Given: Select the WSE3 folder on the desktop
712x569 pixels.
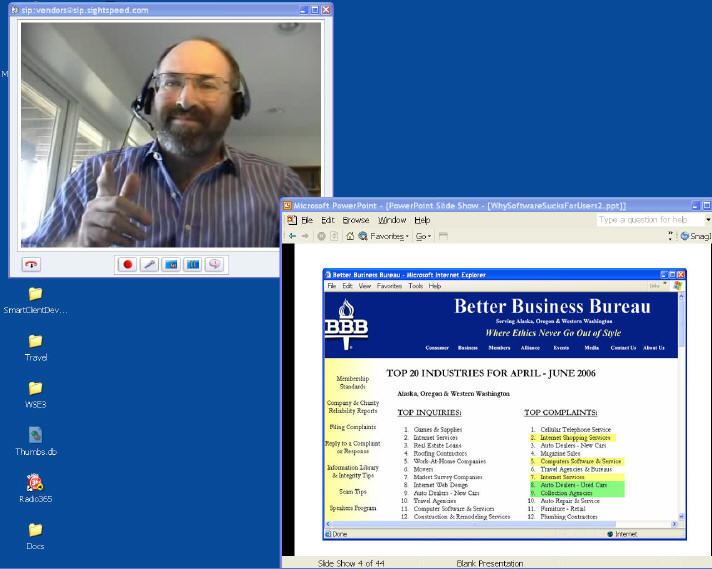Looking at the screenshot, I should 35,396.
